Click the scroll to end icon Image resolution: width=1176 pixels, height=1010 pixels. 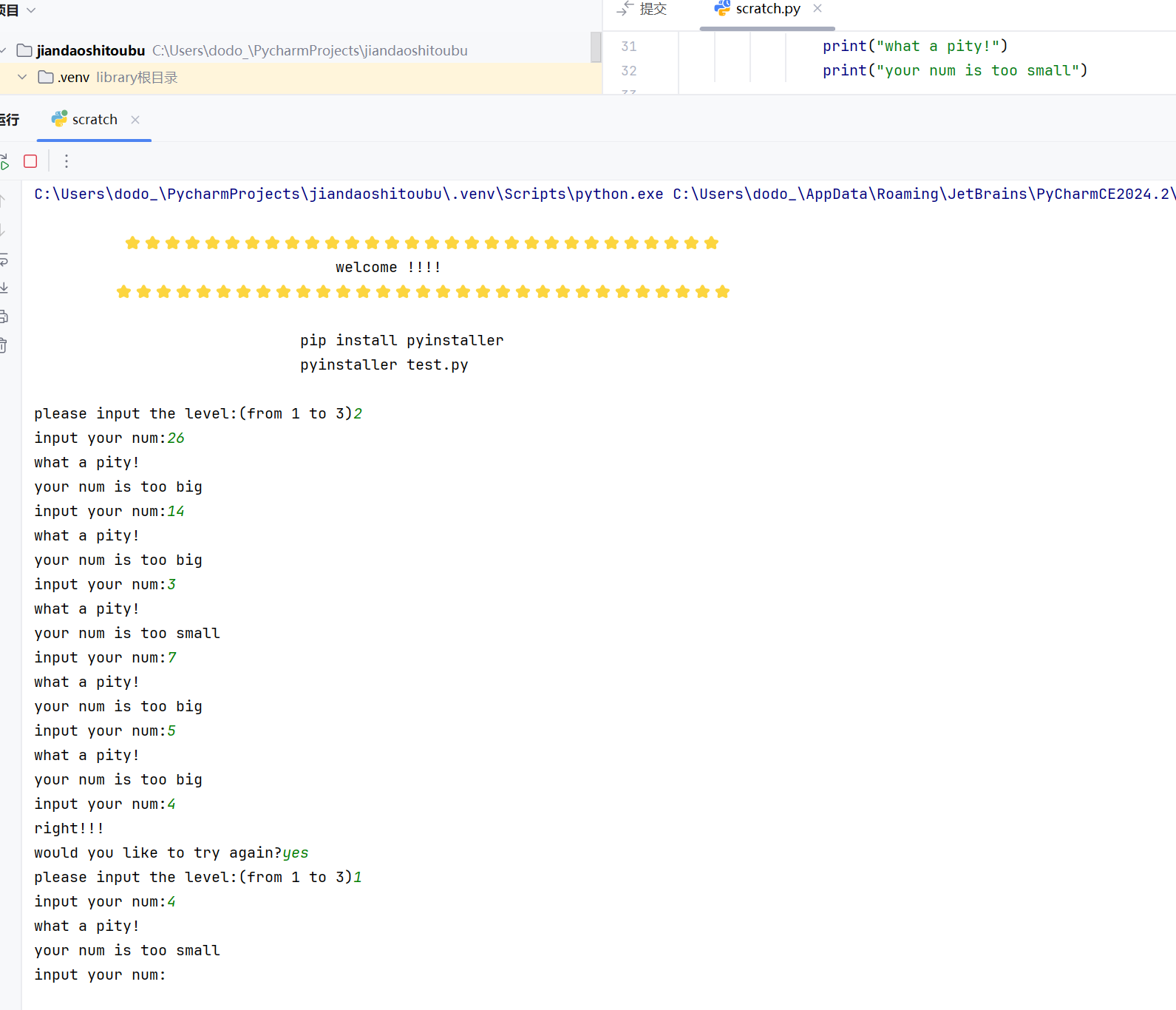pyautogui.click(x=4, y=288)
